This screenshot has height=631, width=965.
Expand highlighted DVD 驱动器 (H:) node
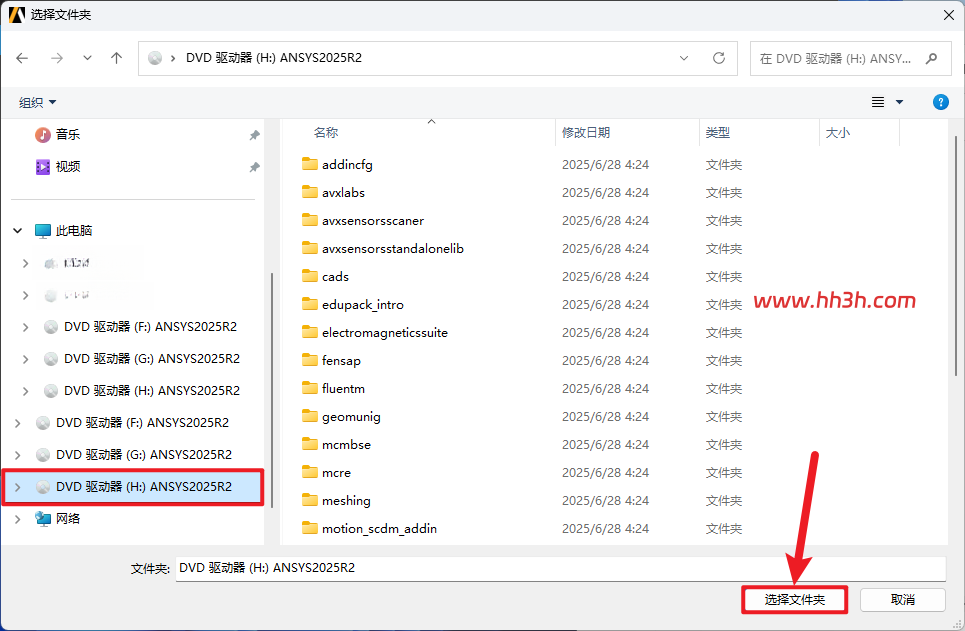(17, 487)
